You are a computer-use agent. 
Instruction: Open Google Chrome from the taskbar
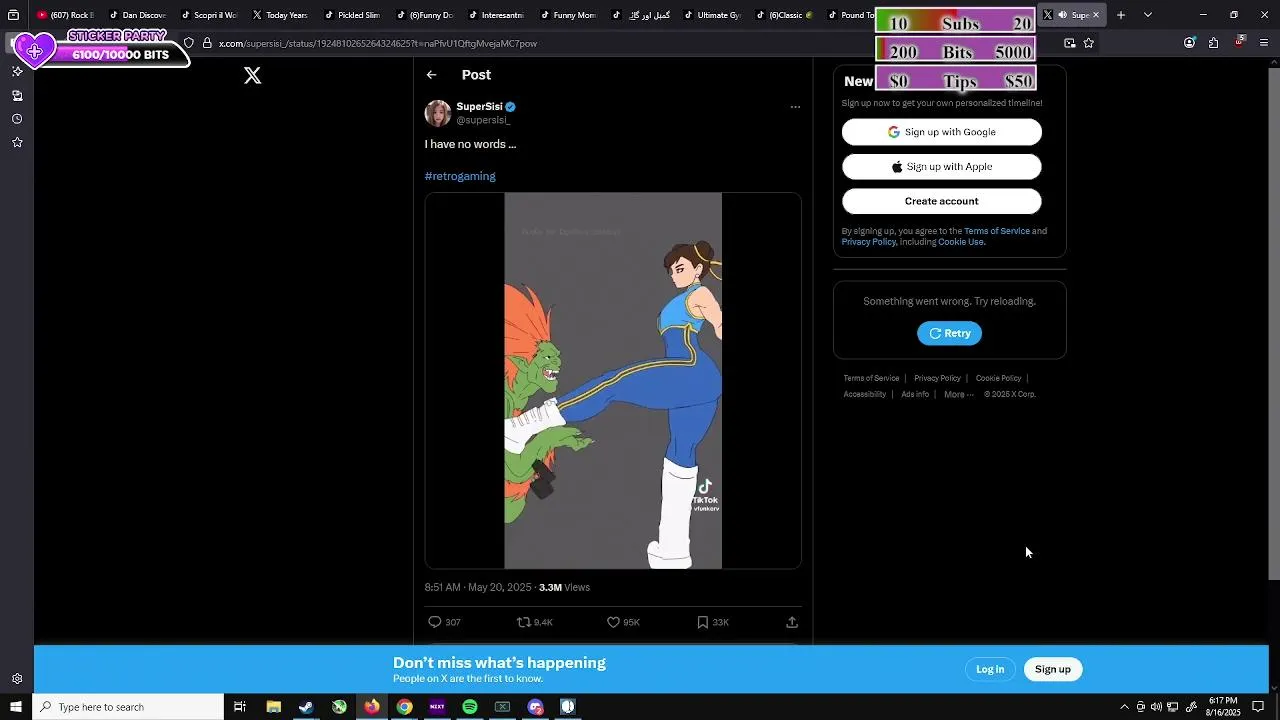(x=404, y=707)
